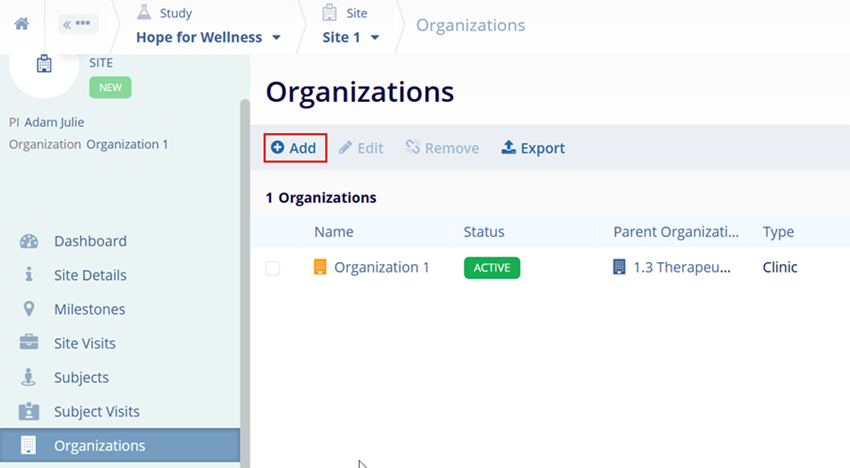
Task: Click the Site Visits briefcase icon
Action: coord(29,343)
